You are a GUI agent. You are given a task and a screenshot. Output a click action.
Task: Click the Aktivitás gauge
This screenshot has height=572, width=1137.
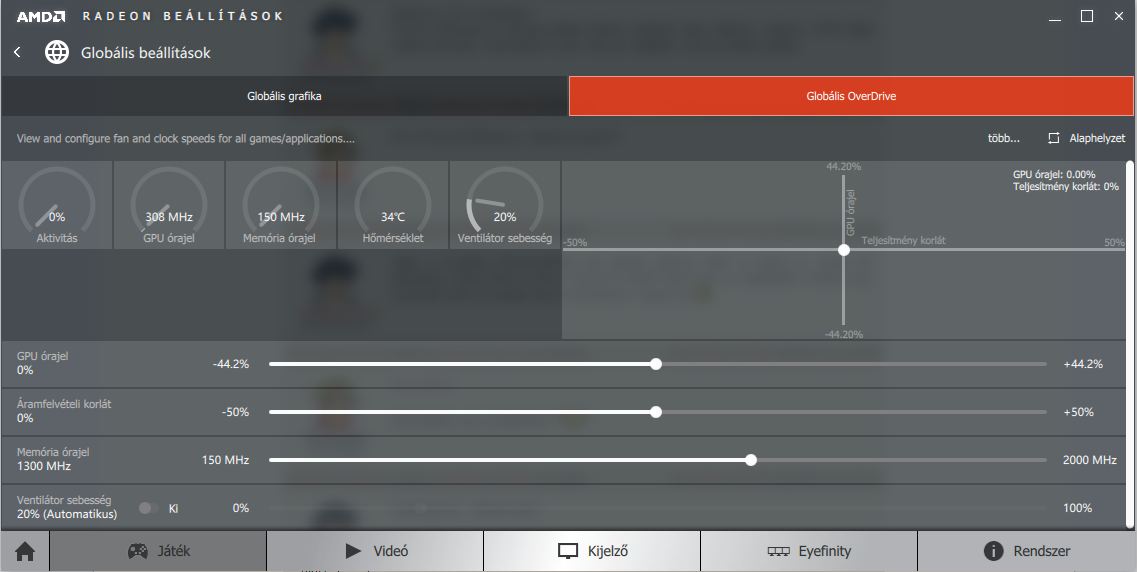point(57,205)
